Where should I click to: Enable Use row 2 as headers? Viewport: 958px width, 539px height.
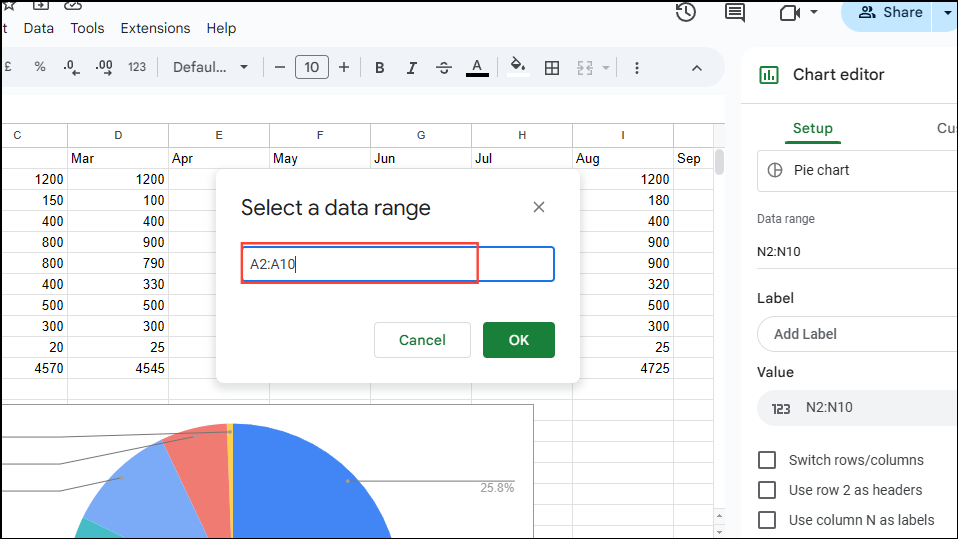tap(767, 490)
